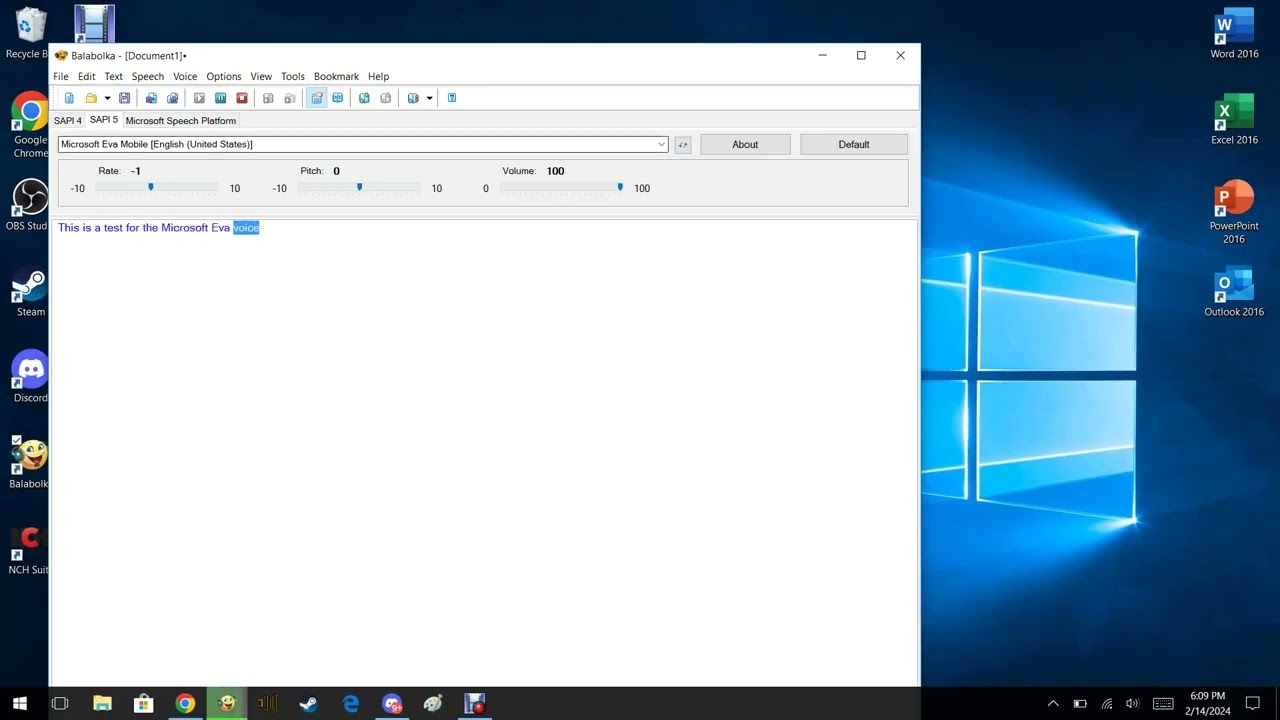Create a new document via toolbar icon
1280x720 pixels.
pos(69,98)
